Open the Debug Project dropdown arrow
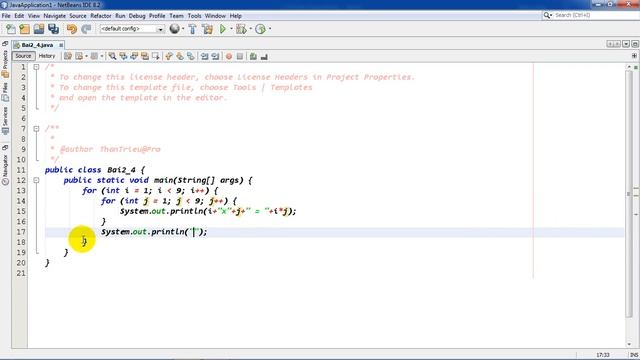The image size is (640, 360). [250, 29]
